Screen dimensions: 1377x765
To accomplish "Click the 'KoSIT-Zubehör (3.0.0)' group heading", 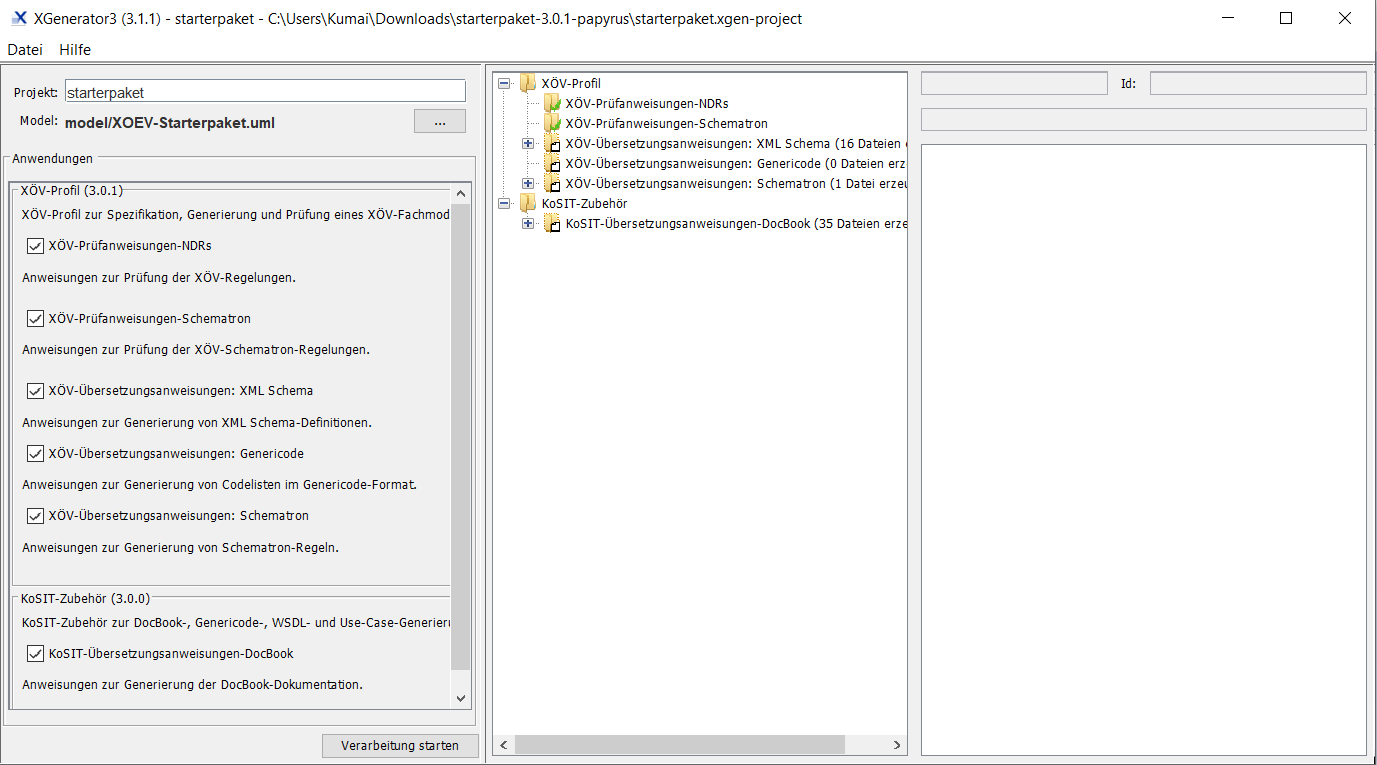I will click(x=85, y=599).
